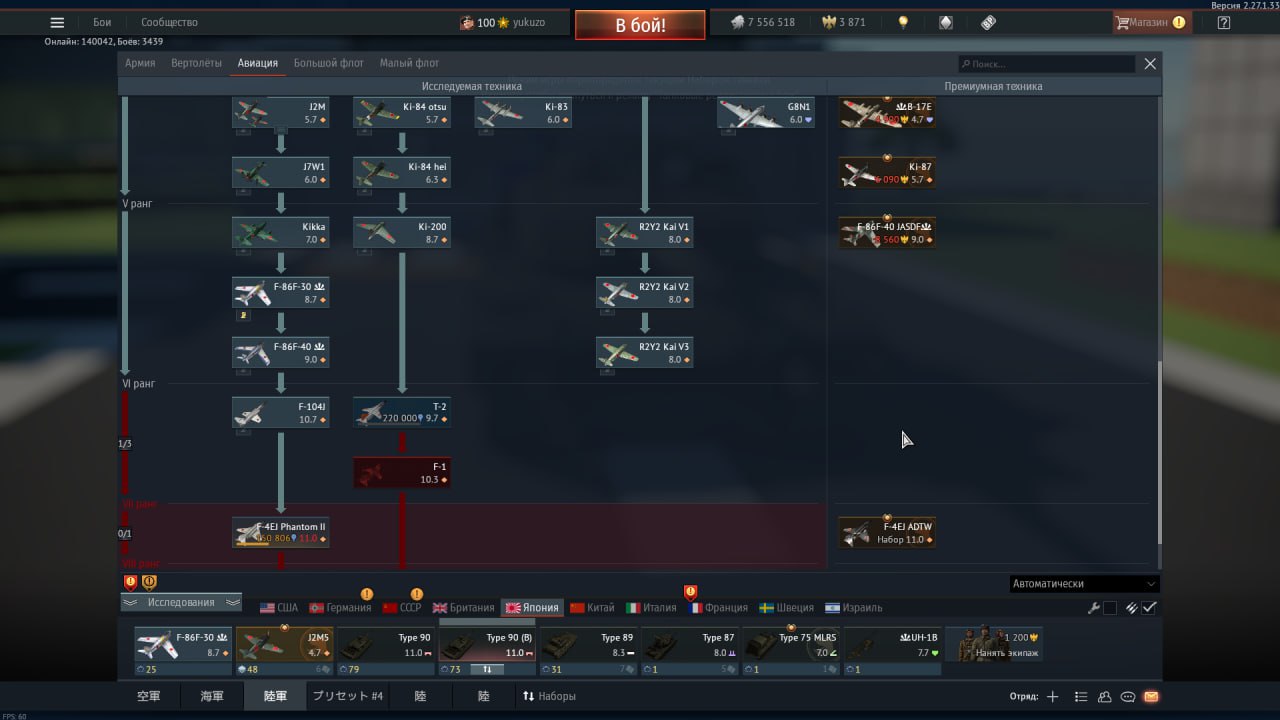Open the help question mark icon
Image resolution: width=1280 pixels, height=720 pixels.
tap(1224, 22)
